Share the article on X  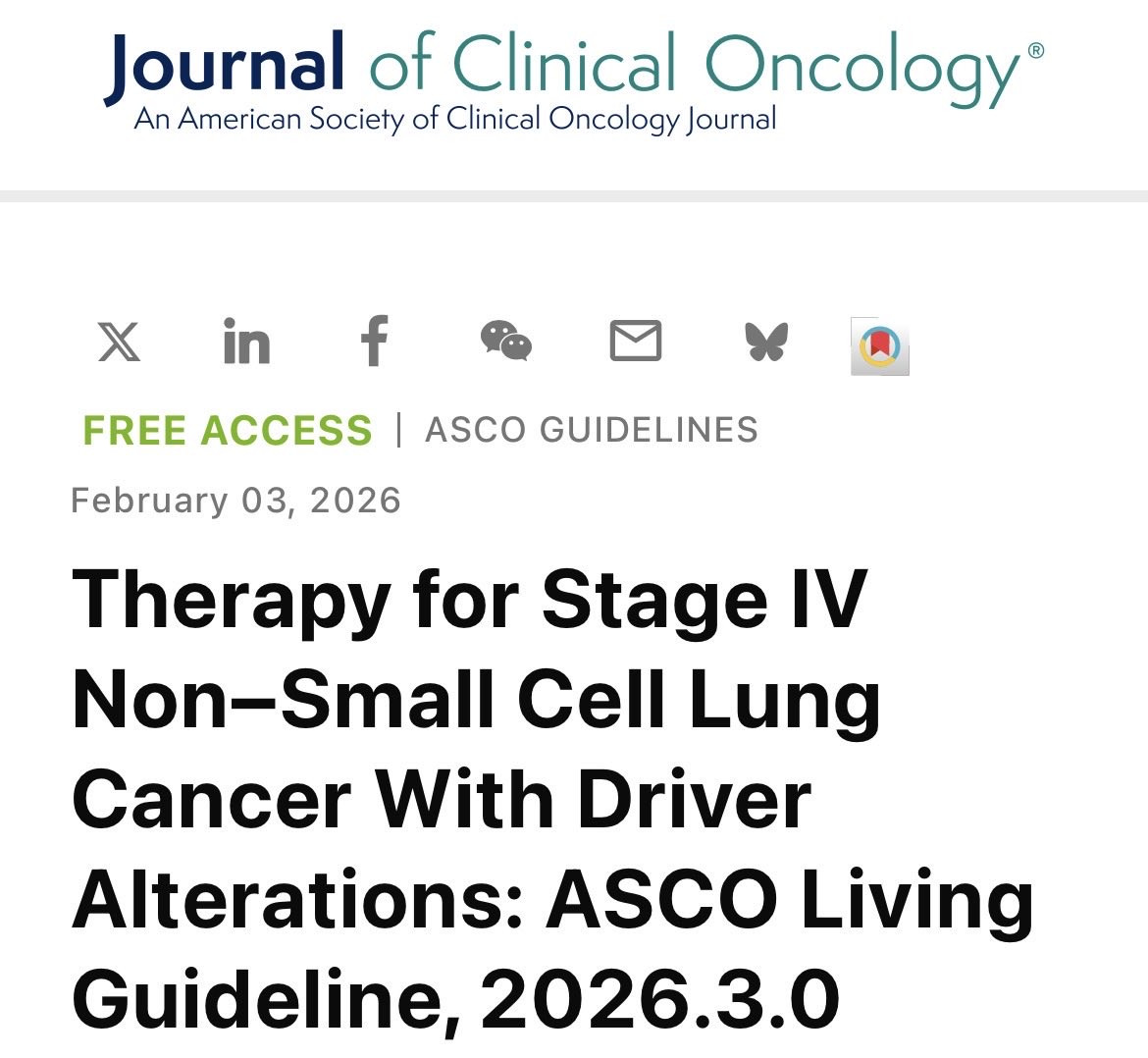pos(119,342)
